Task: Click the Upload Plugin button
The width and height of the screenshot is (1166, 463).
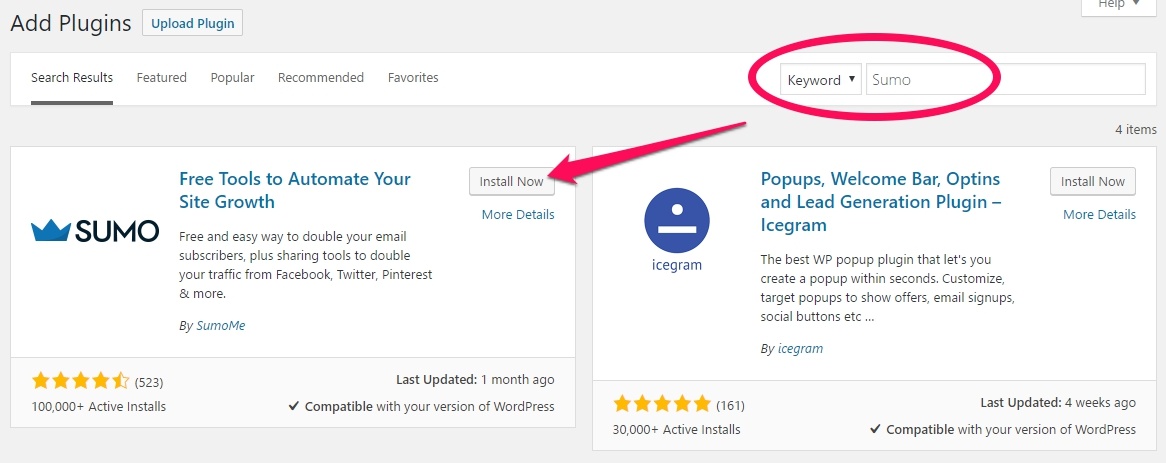Action: (x=193, y=23)
